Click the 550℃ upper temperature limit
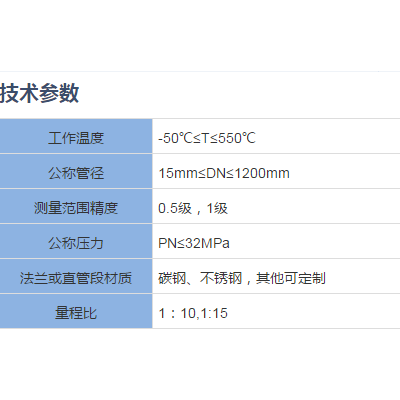Image resolution: width=400 pixels, height=400 pixels. point(236,138)
